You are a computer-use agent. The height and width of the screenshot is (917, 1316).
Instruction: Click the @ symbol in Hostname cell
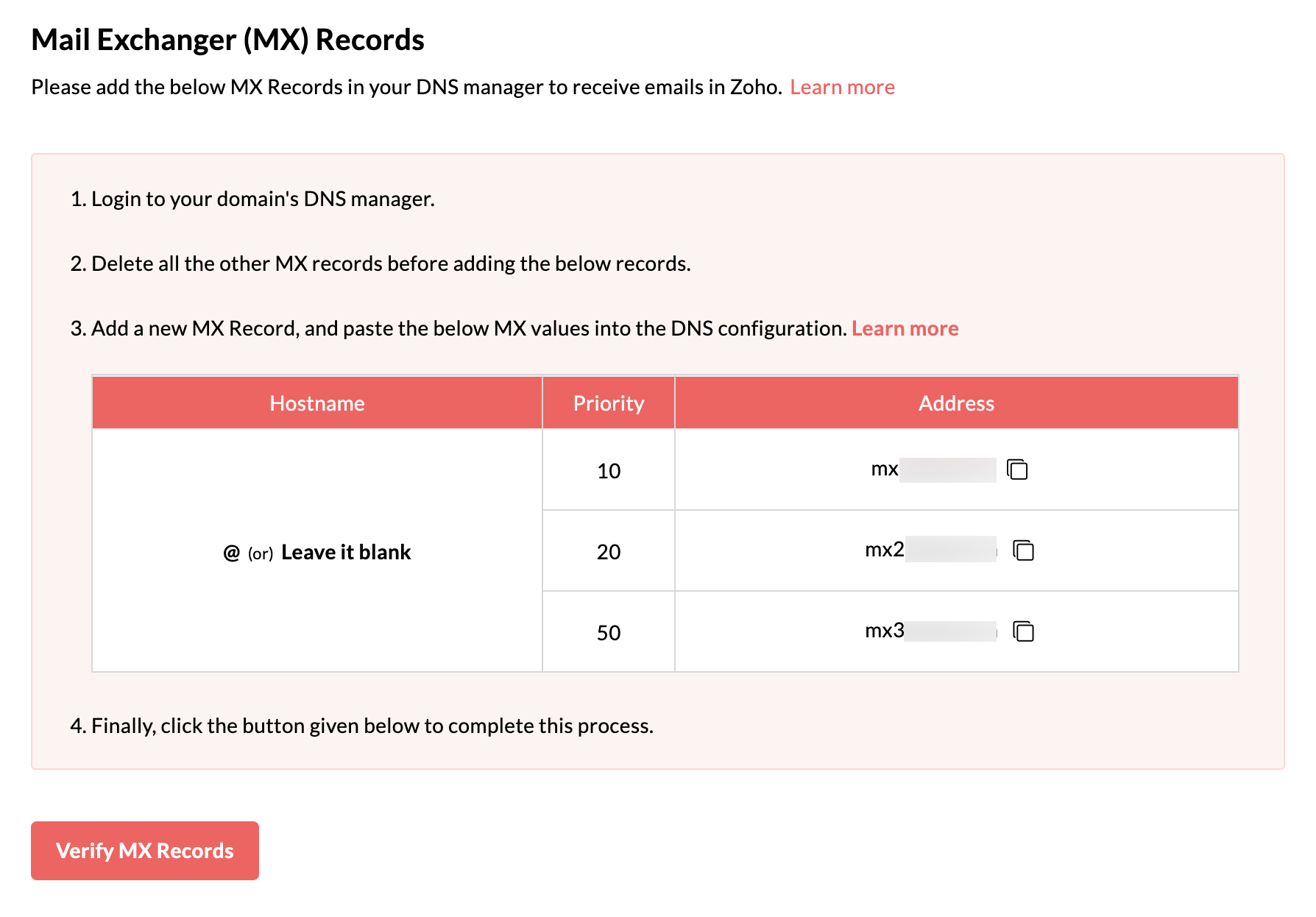[232, 553]
